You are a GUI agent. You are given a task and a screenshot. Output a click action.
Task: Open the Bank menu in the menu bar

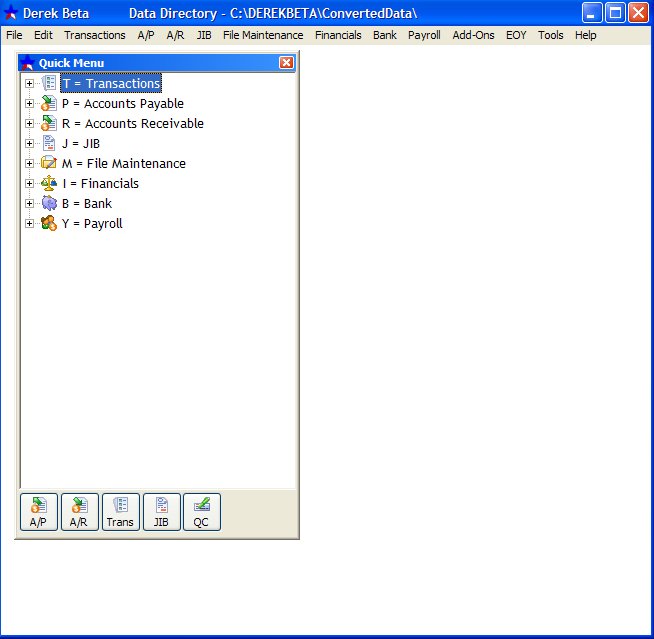[x=385, y=35]
